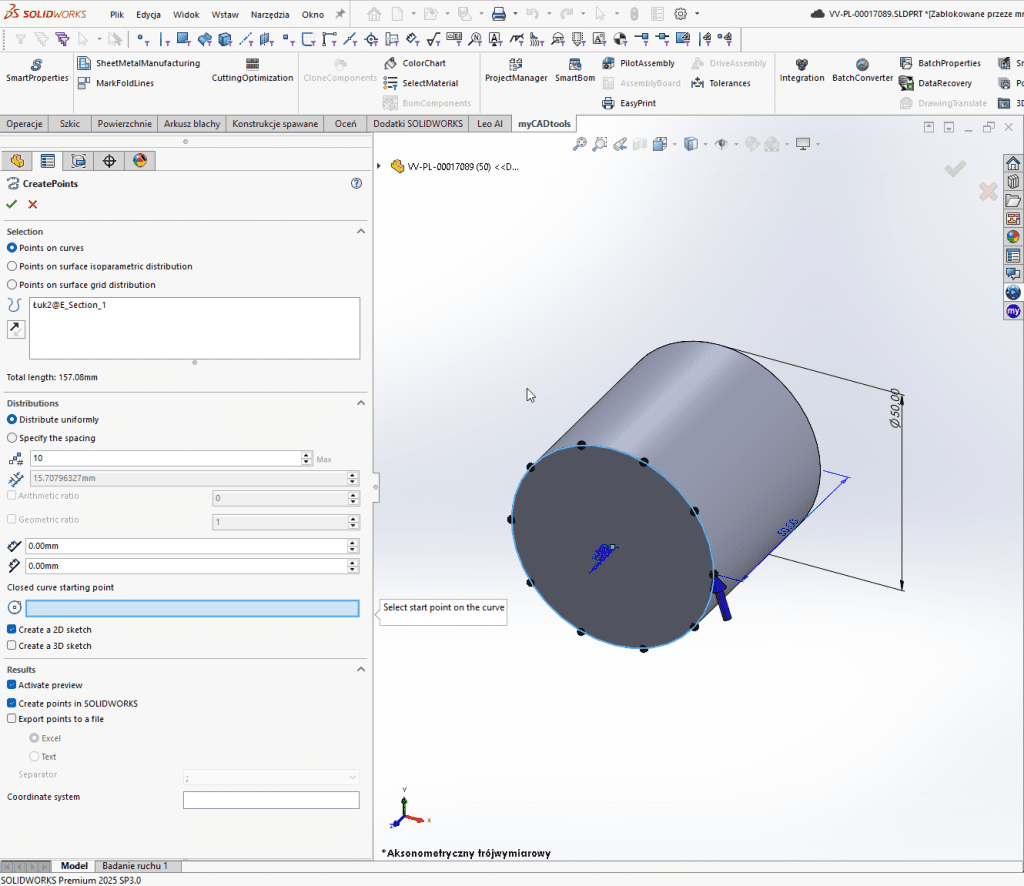Open ColorChart tool
This screenshot has width=1024, height=886.
point(415,63)
